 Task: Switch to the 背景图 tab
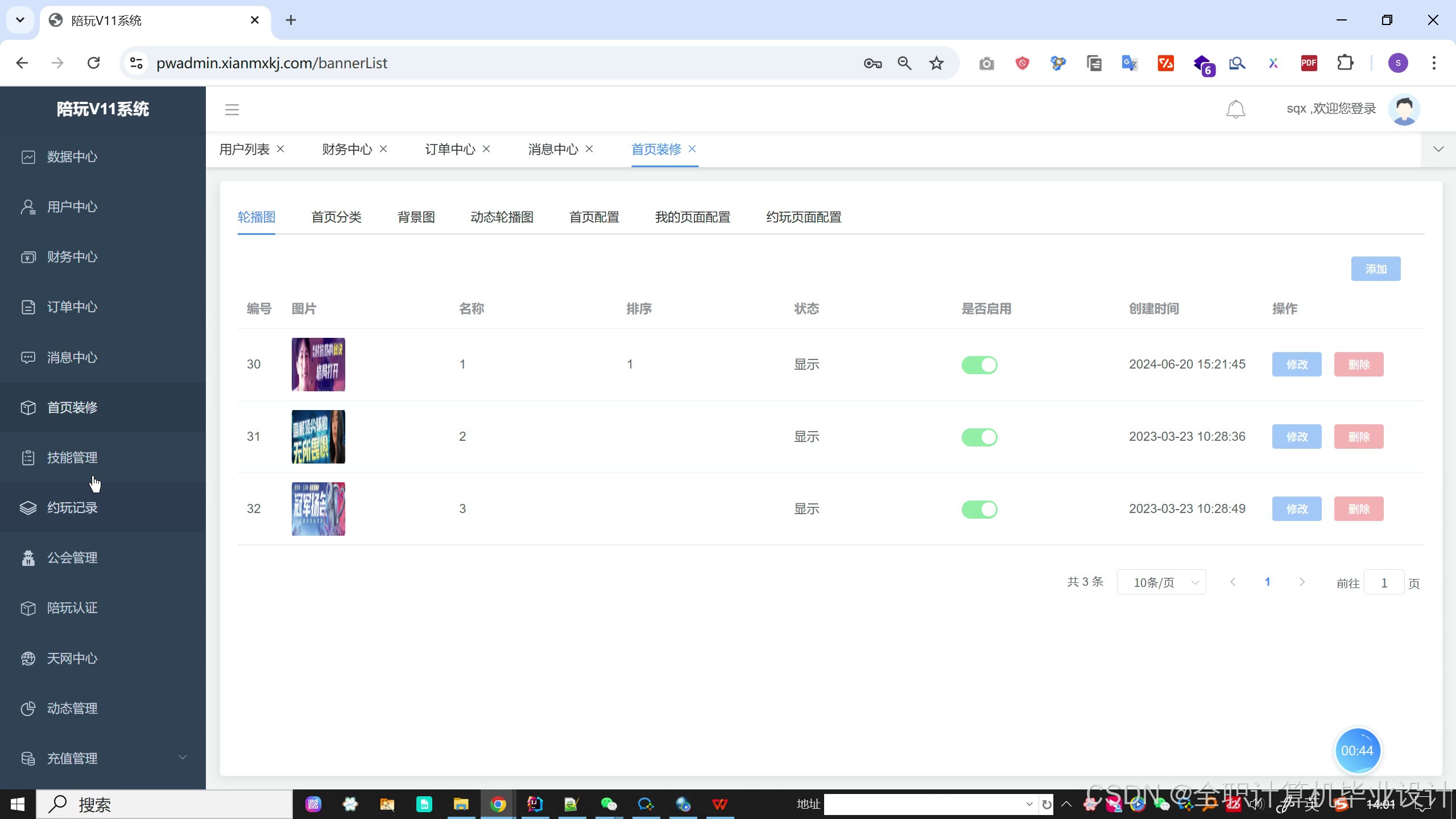point(416,217)
